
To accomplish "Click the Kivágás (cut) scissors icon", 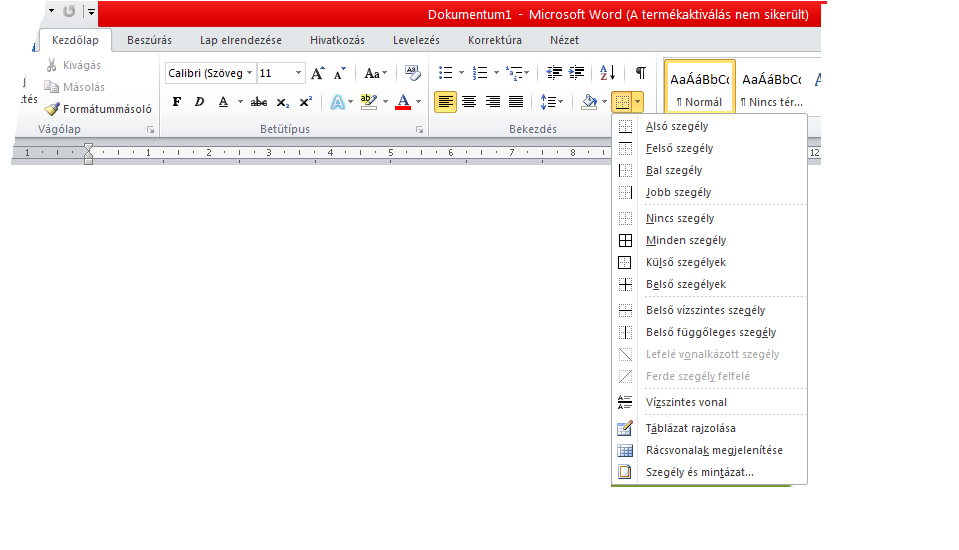I will (x=51, y=65).
